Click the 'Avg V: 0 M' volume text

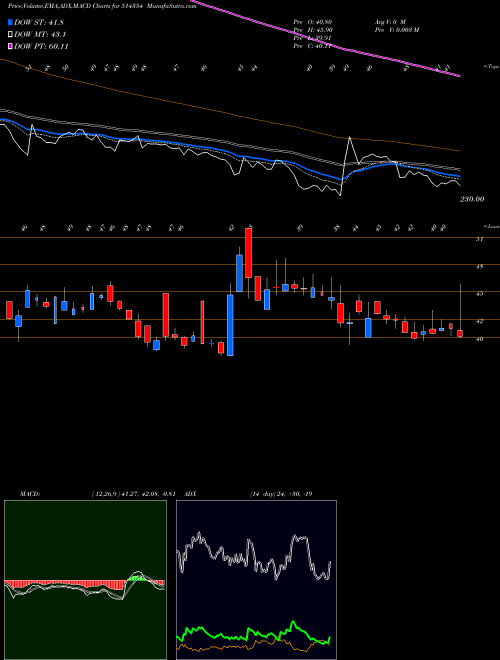(389, 21)
